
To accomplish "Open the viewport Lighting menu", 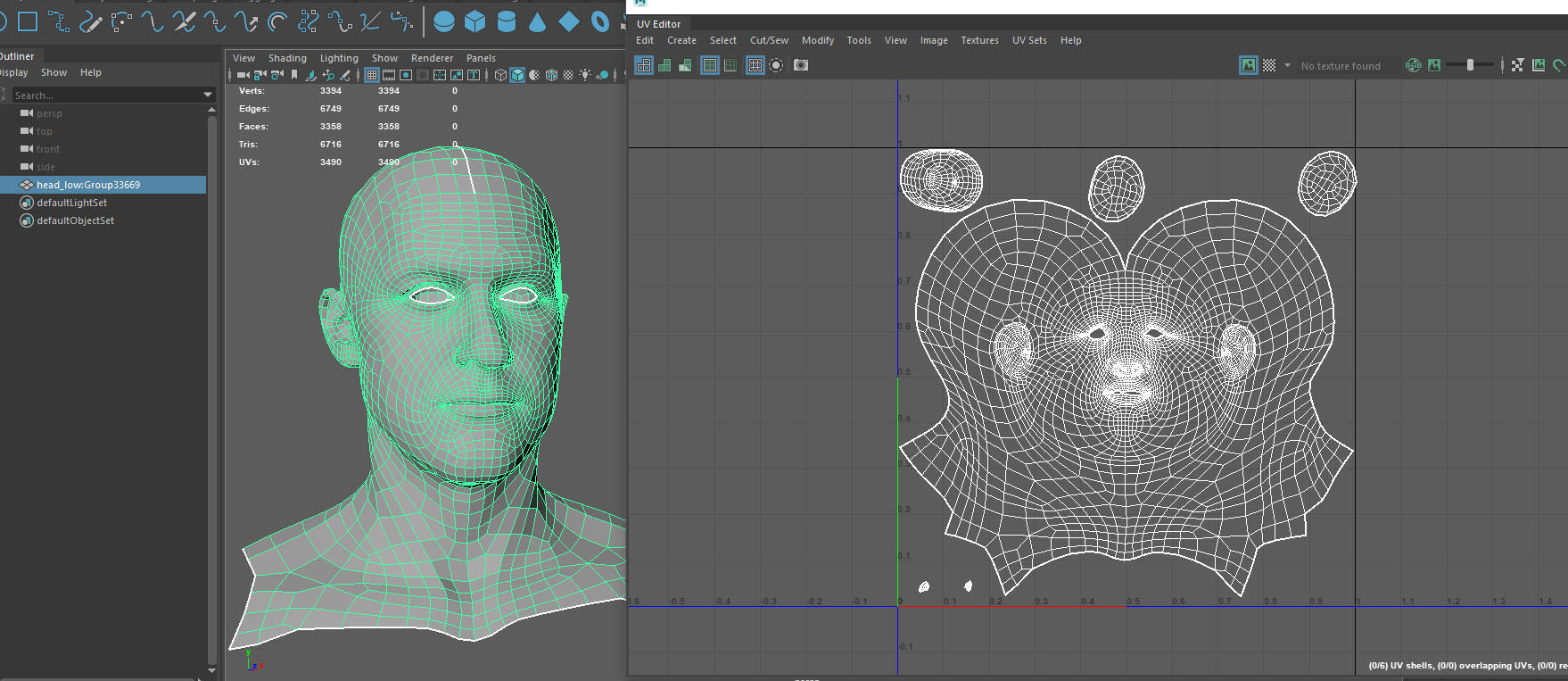I will [339, 58].
